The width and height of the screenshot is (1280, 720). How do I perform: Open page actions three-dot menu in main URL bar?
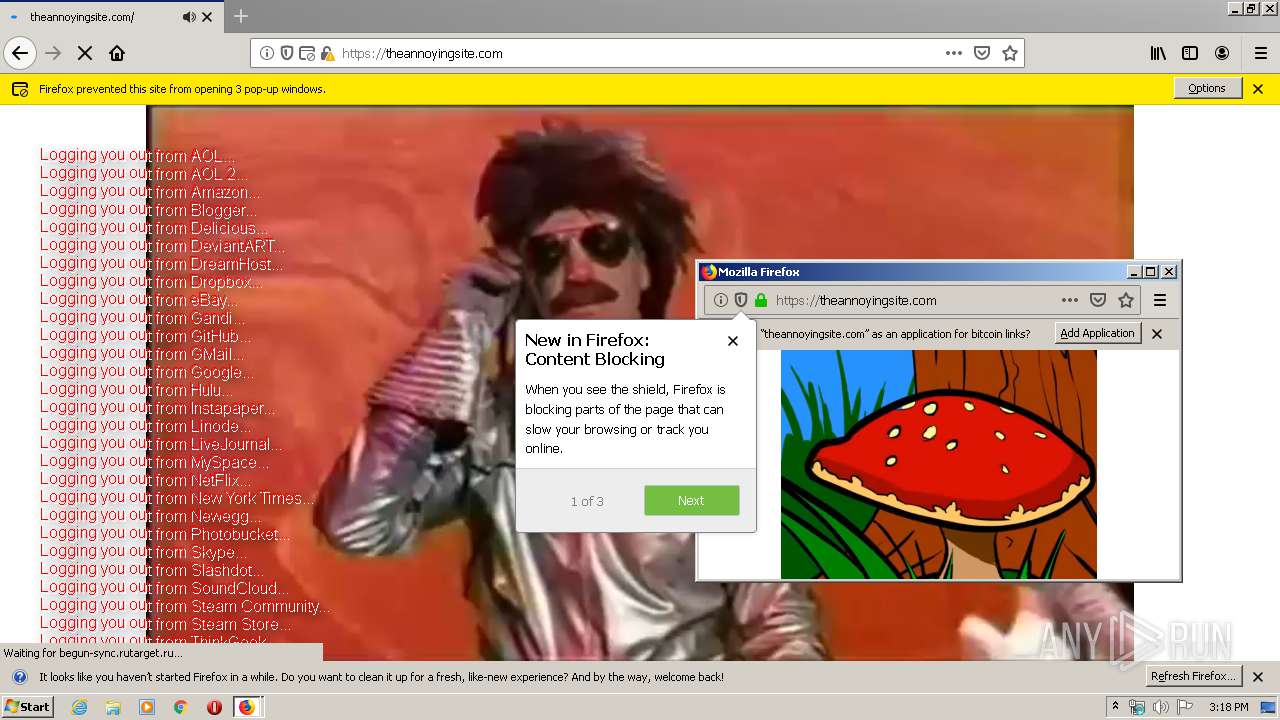[x=954, y=53]
